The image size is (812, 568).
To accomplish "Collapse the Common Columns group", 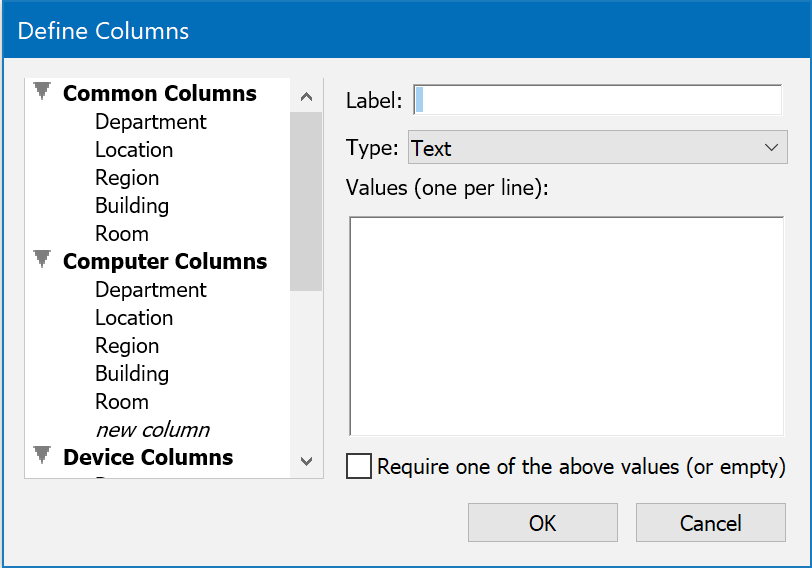I will point(42,91).
